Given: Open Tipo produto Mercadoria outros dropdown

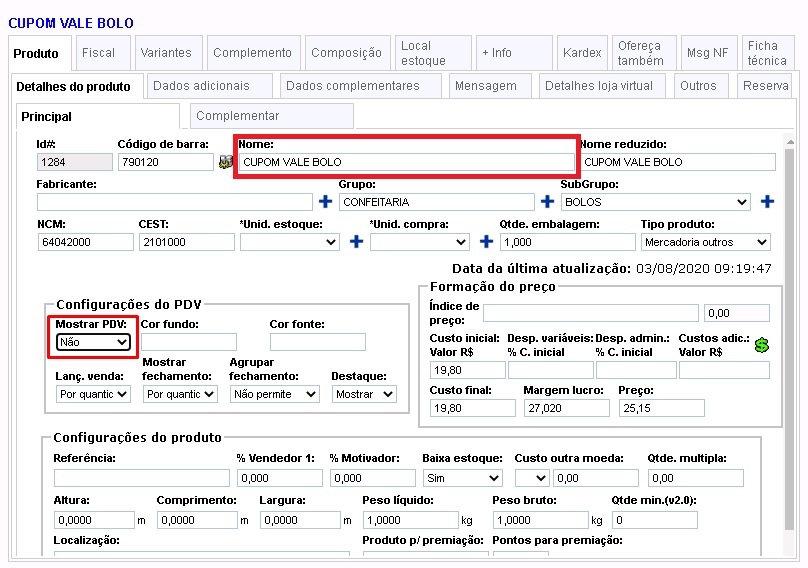Looking at the screenshot, I should tap(705, 242).
